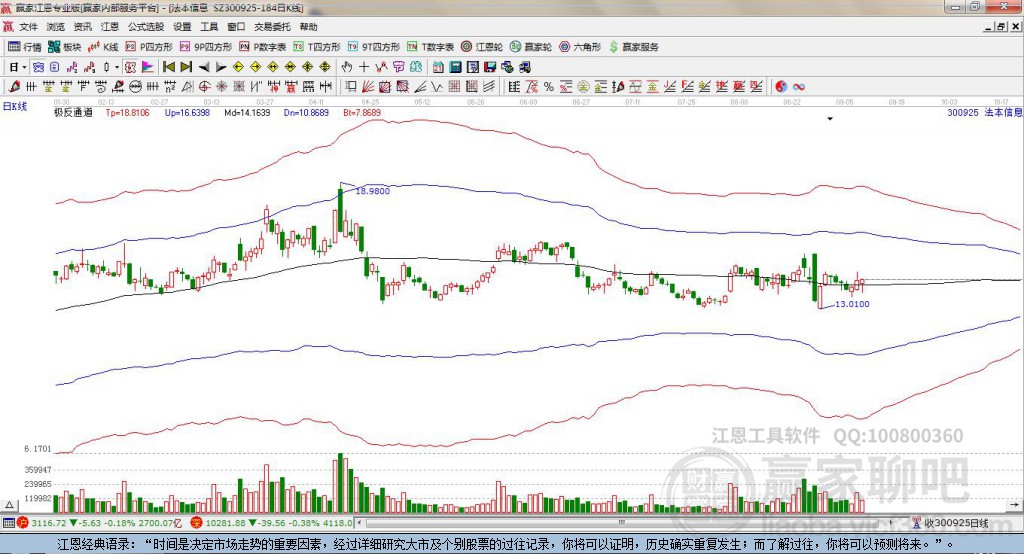The height and width of the screenshot is (554, 1024).
Task: Open the 六角形 hexagon tool
Action: coord(580,47)
